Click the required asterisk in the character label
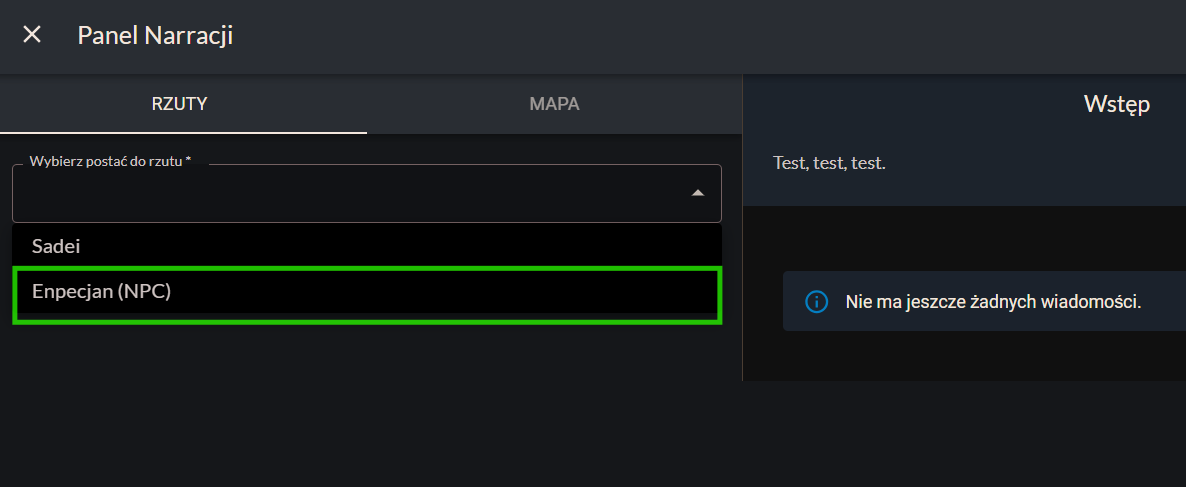1186x487 pixels. coord(188,161)
